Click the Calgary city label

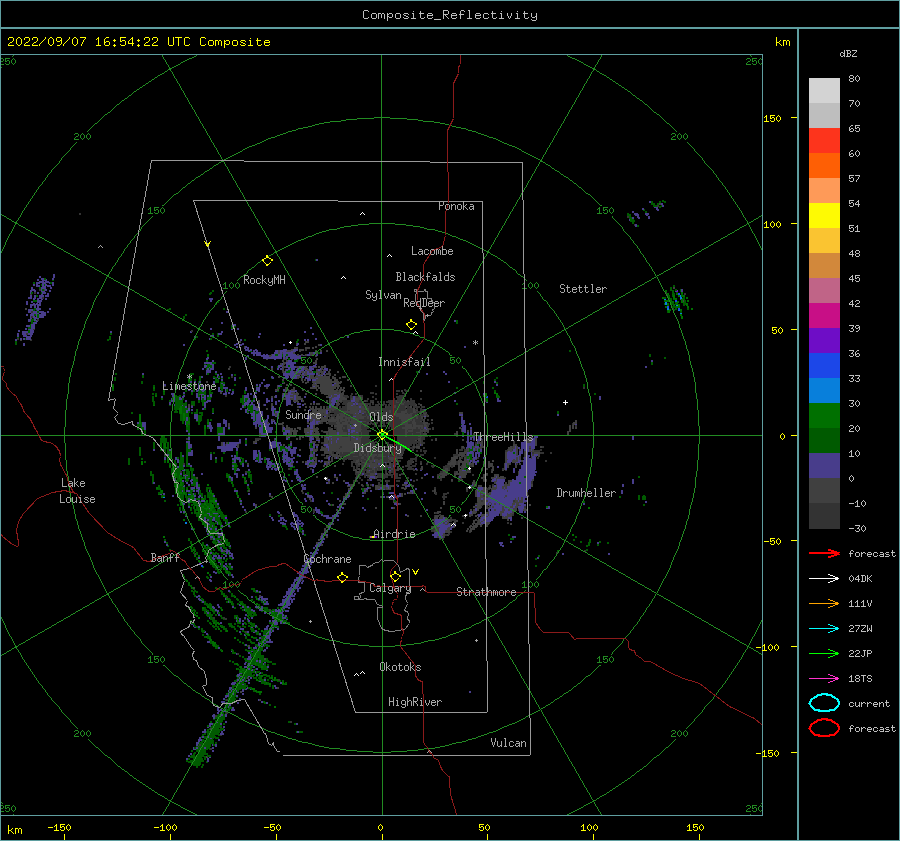tap(390, 588)
